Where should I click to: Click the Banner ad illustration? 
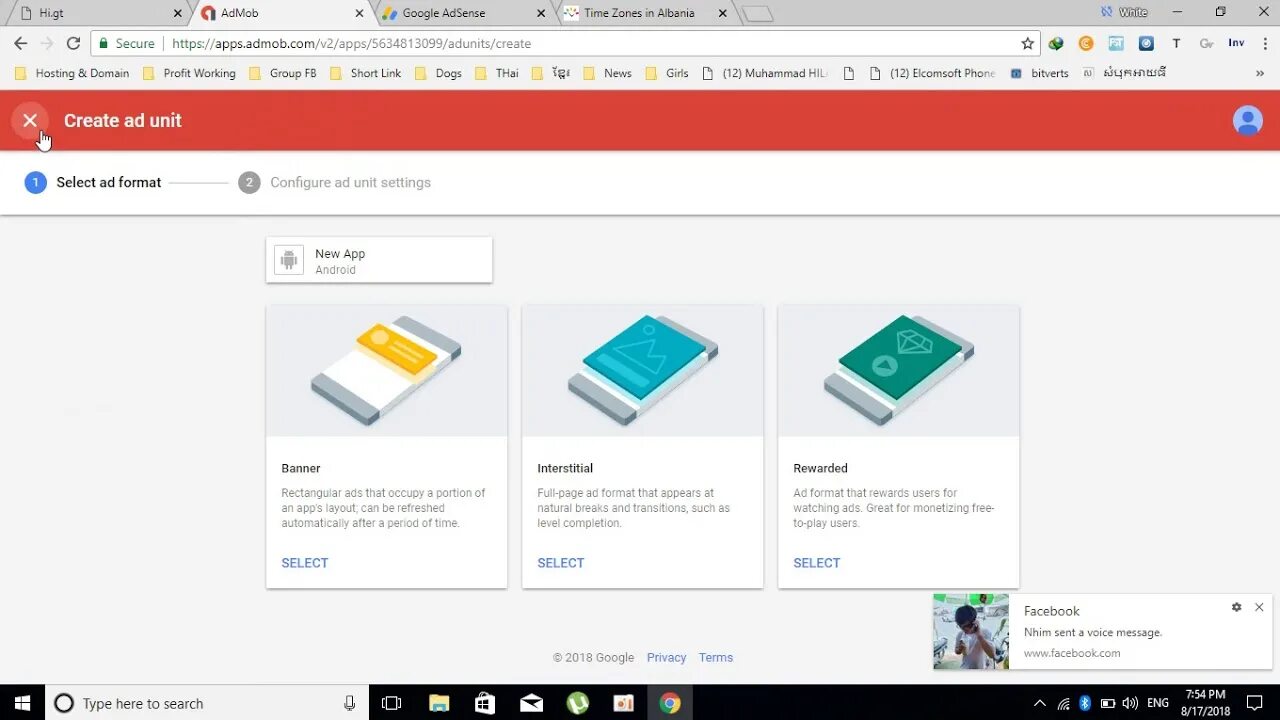pos(386,371)
